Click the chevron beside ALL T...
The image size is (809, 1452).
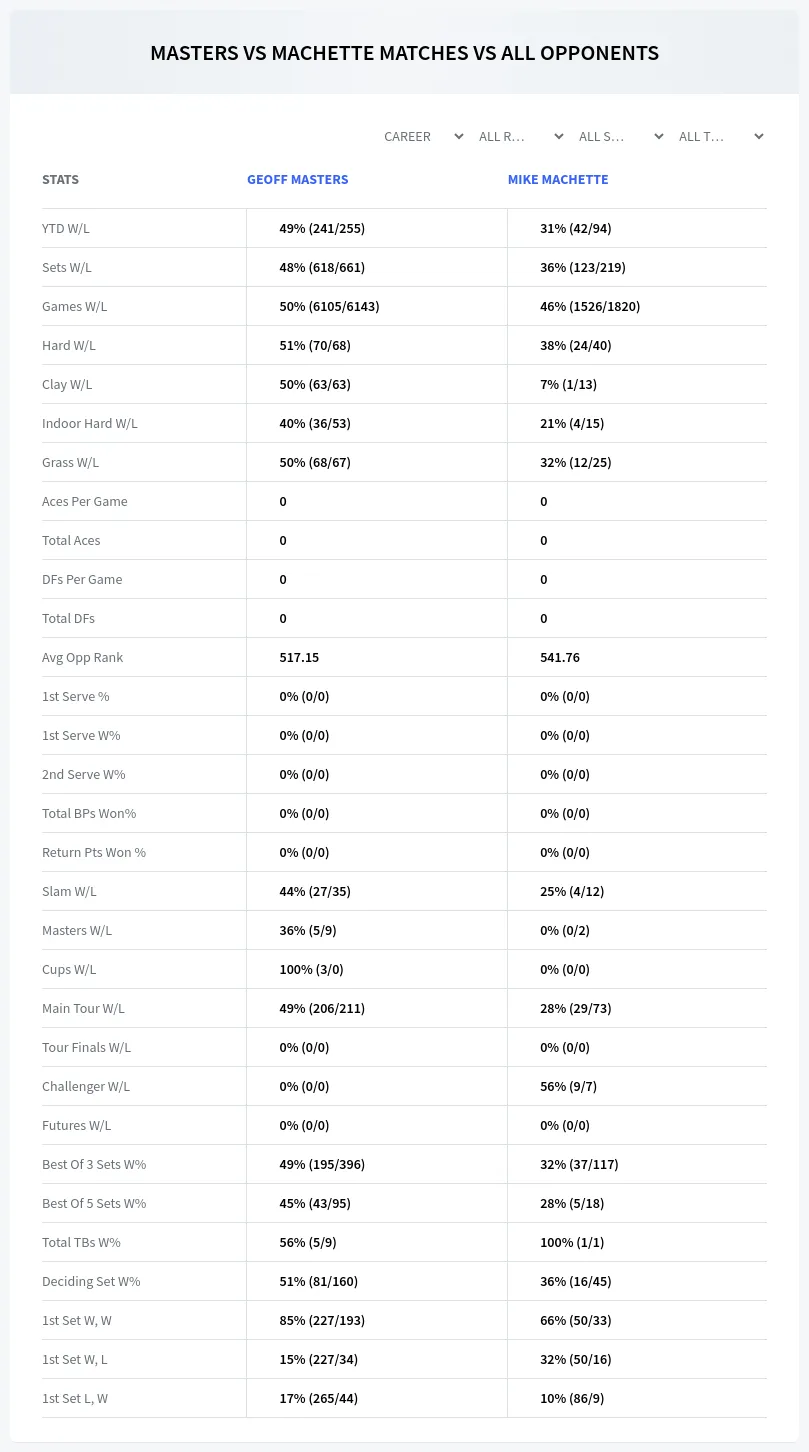(x=759, y=136)
